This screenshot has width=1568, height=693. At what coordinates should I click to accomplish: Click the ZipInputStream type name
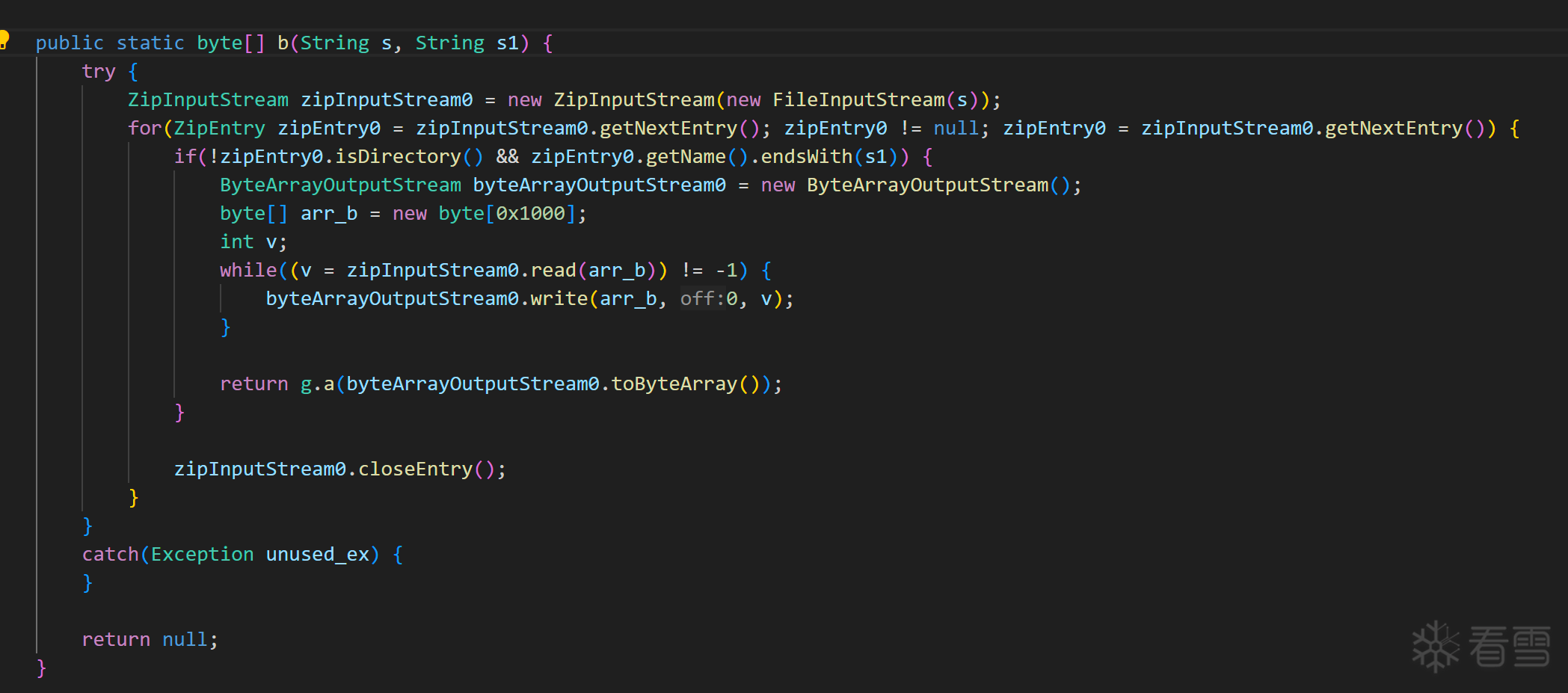(x=208, y=100)
